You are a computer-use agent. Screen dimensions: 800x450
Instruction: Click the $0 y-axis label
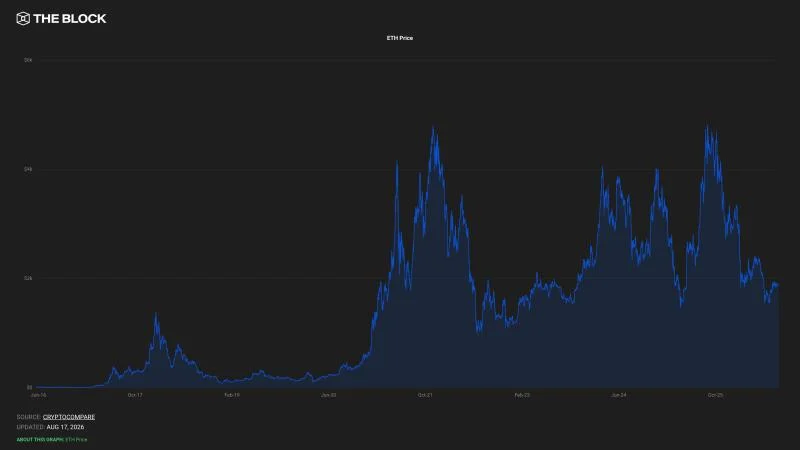point(29,387)
